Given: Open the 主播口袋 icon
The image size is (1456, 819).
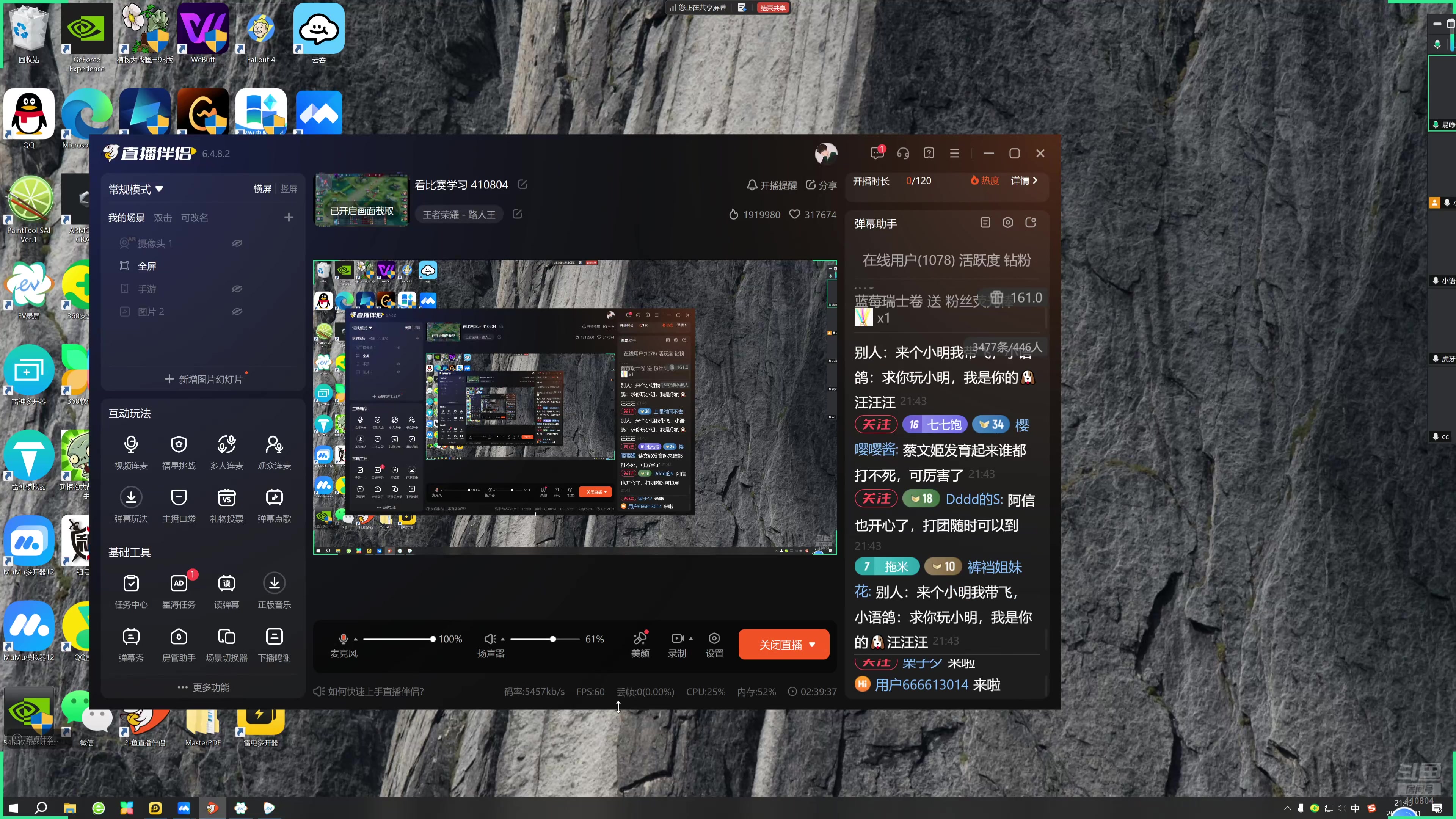Looking at the screenshot, I should (x=179, y=505).
